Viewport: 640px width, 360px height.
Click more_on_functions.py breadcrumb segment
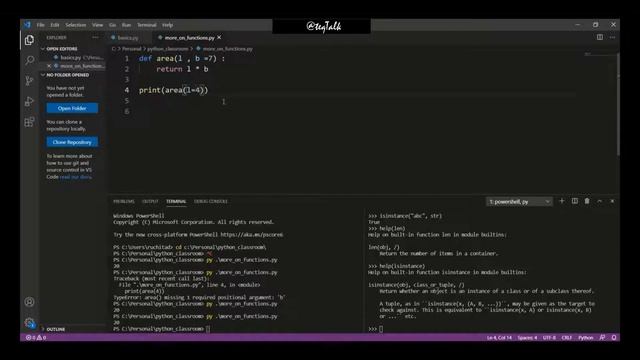227,49
